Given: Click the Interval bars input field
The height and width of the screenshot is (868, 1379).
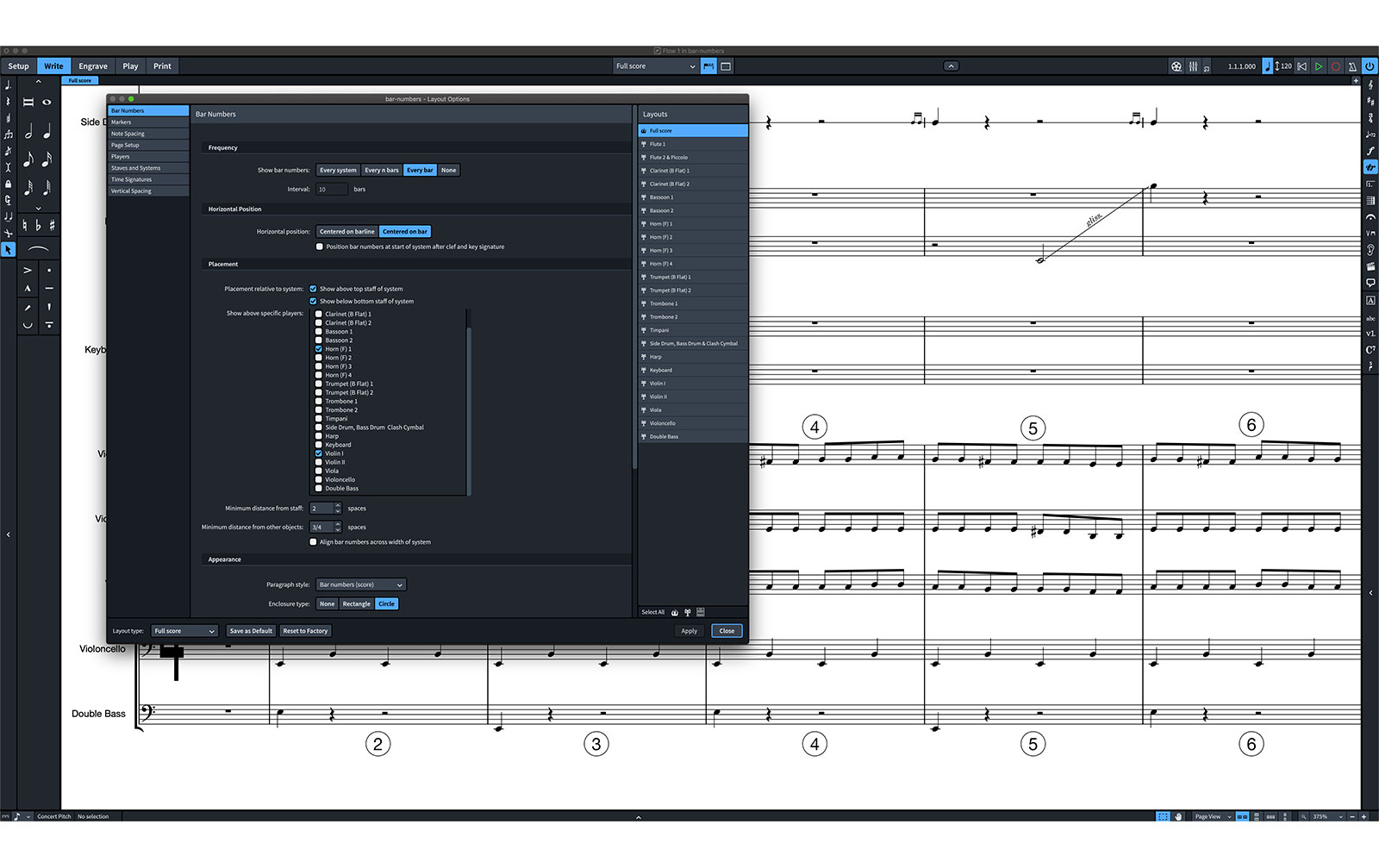Looking at the screenshot, I should pyautogui.click(x=332, y=189).
